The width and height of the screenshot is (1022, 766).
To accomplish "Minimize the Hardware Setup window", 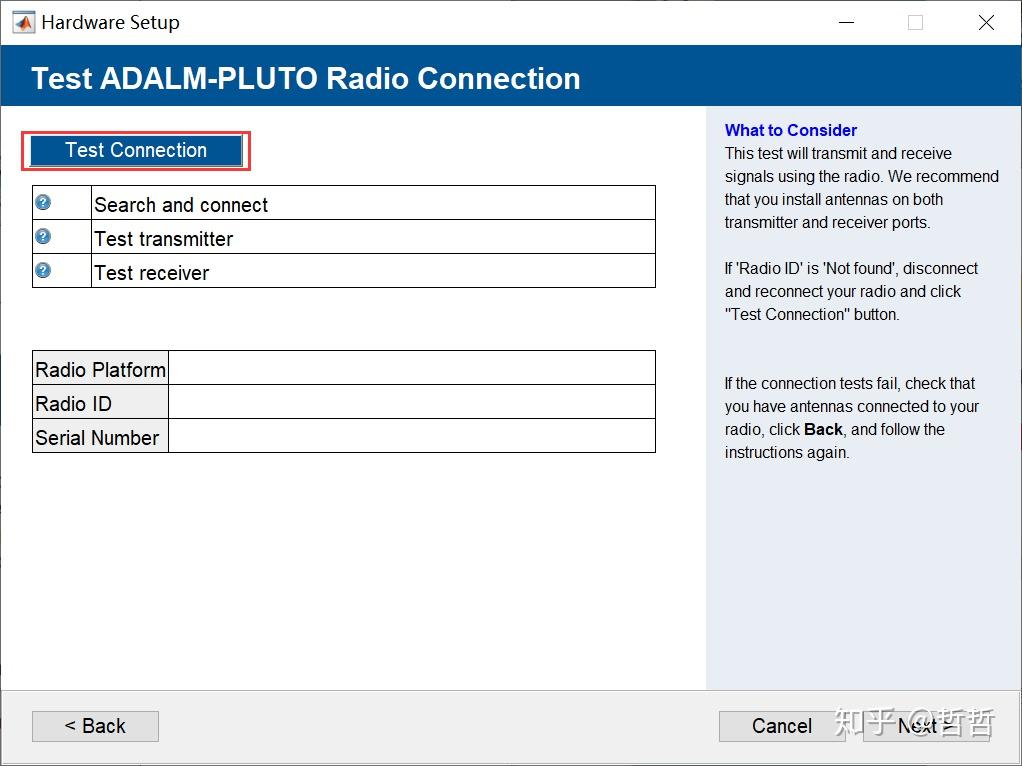I will pyautogui.click(x=846, y=23).
